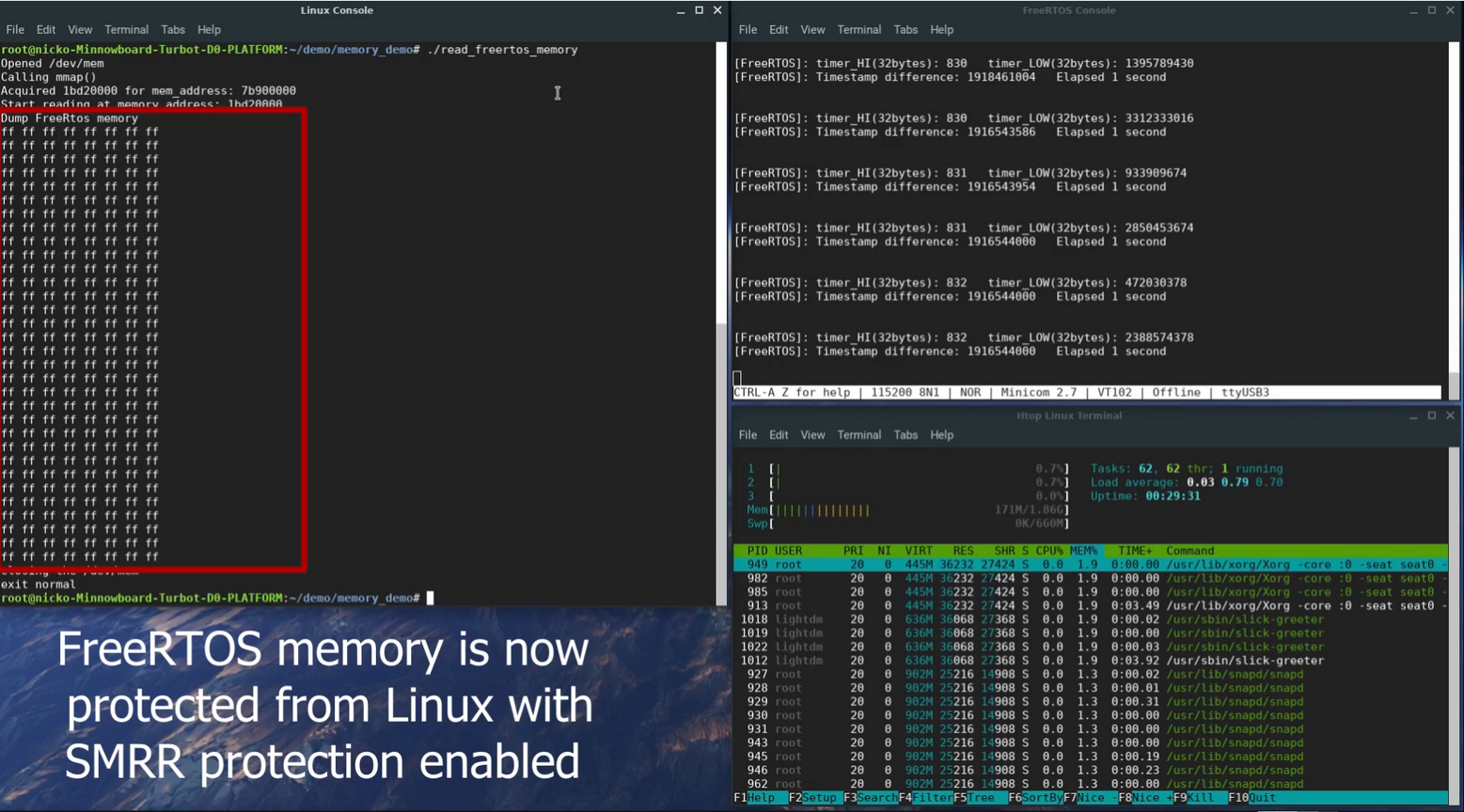Open Edit menu in Htop Linux Terminal
The image size is (1464, 812).
[x=779, y=435]
